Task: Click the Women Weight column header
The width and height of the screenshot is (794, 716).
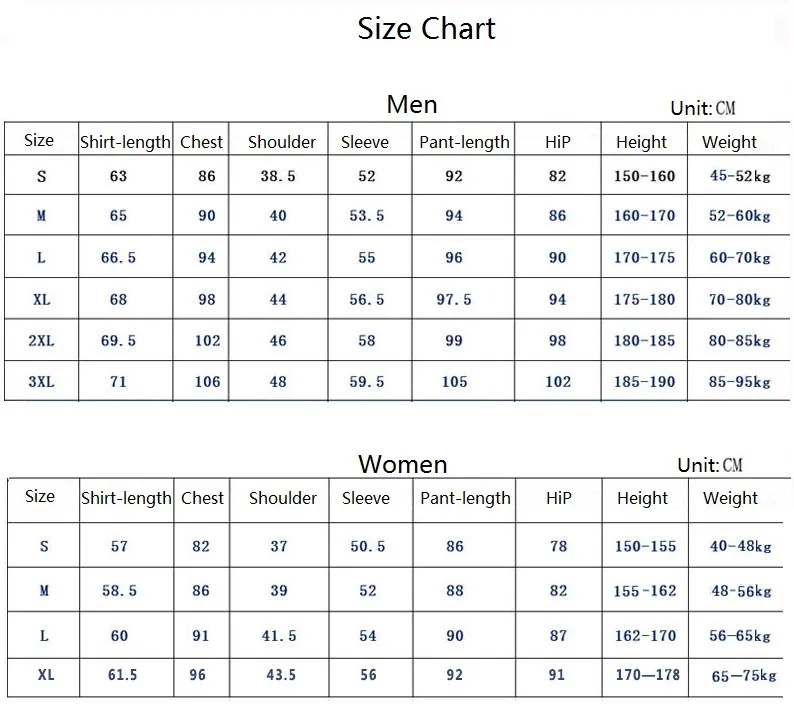Action: (730, 498)
